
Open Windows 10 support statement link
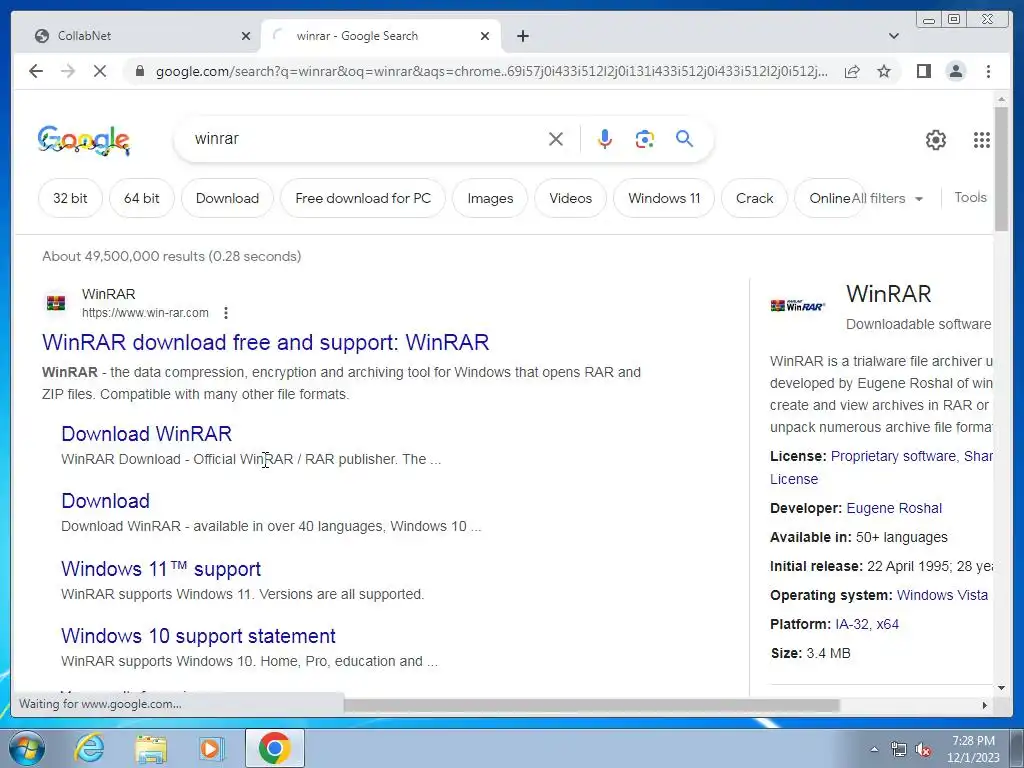[x=198, y=636]
